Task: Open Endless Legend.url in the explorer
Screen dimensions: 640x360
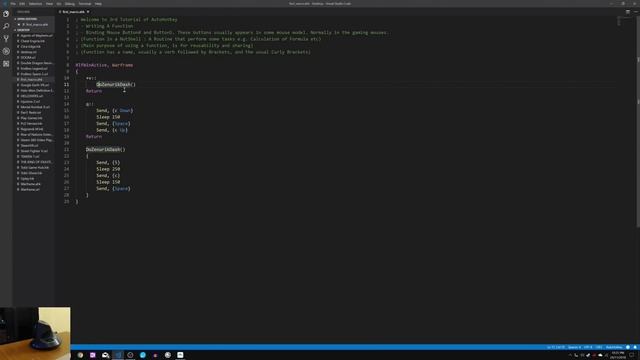Action: [35, 69]
